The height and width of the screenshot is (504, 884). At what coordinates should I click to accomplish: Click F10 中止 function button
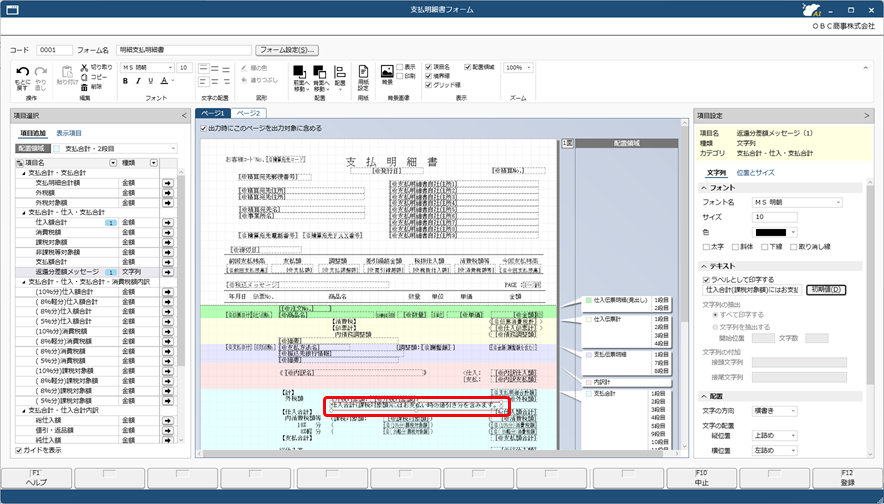(x=701, y=478)
